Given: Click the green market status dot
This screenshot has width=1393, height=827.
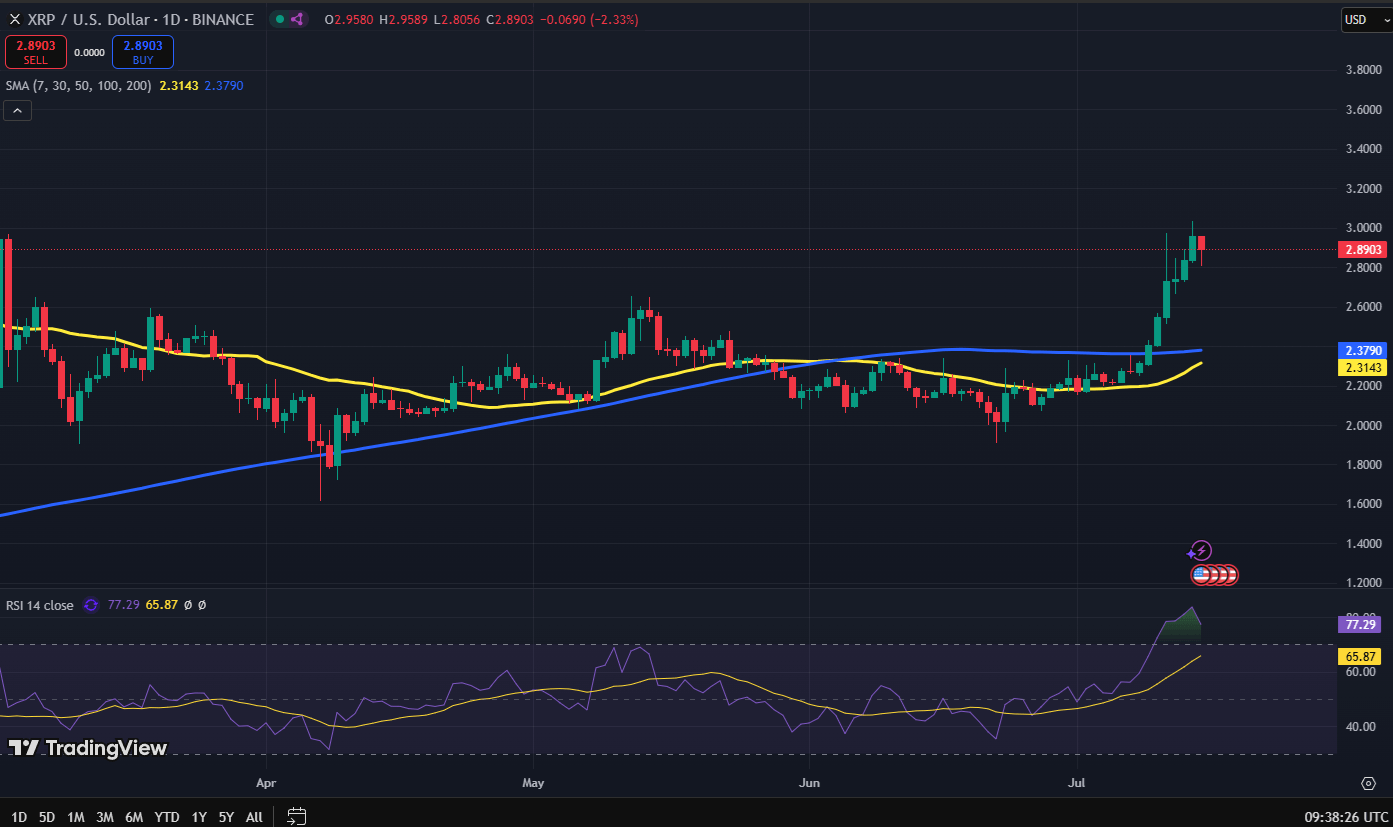Looking at the screenshot, I should pyautogui.click(x=279, y=19).
